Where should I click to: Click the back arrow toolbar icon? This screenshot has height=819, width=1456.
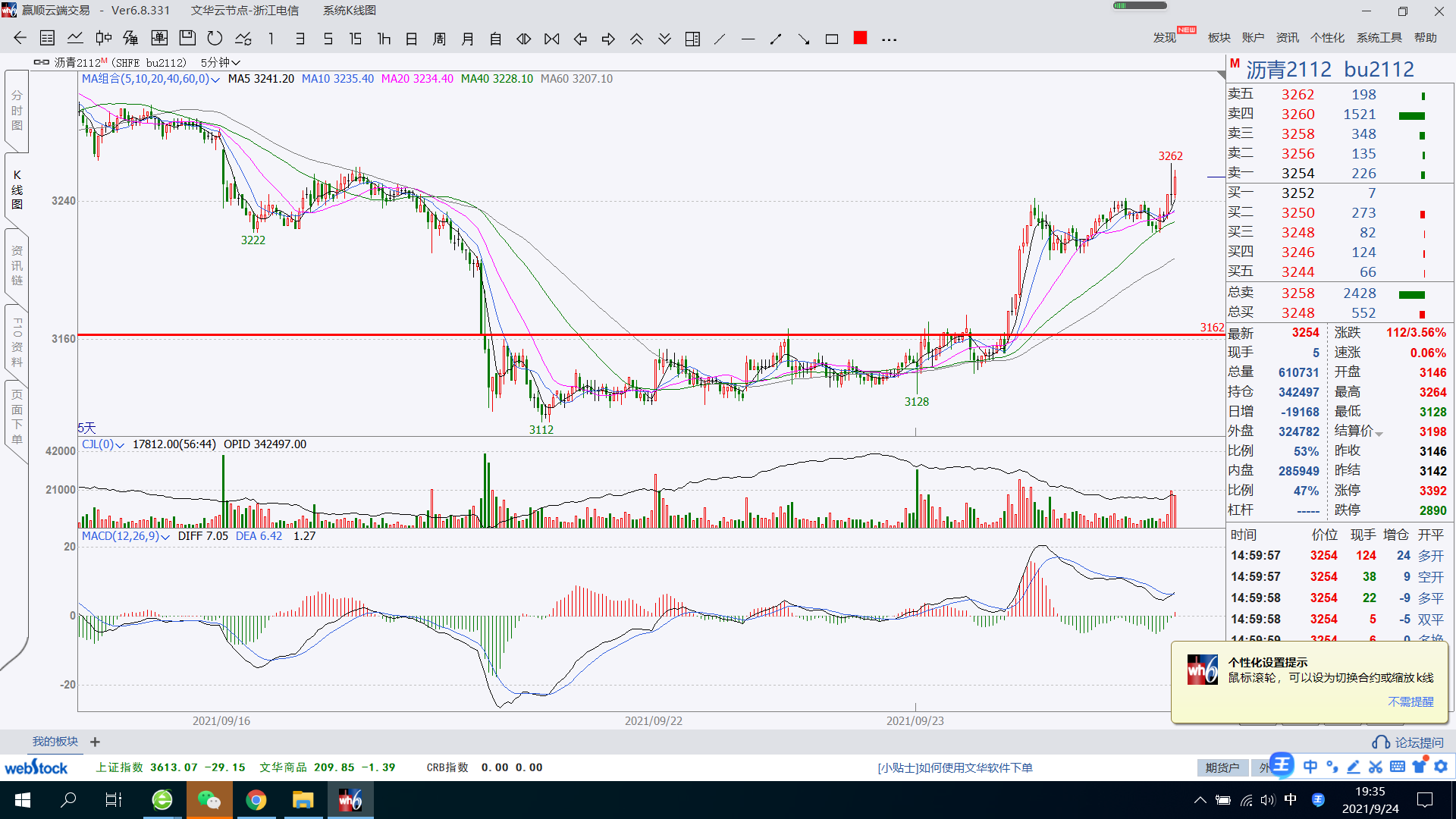(20, 39)
